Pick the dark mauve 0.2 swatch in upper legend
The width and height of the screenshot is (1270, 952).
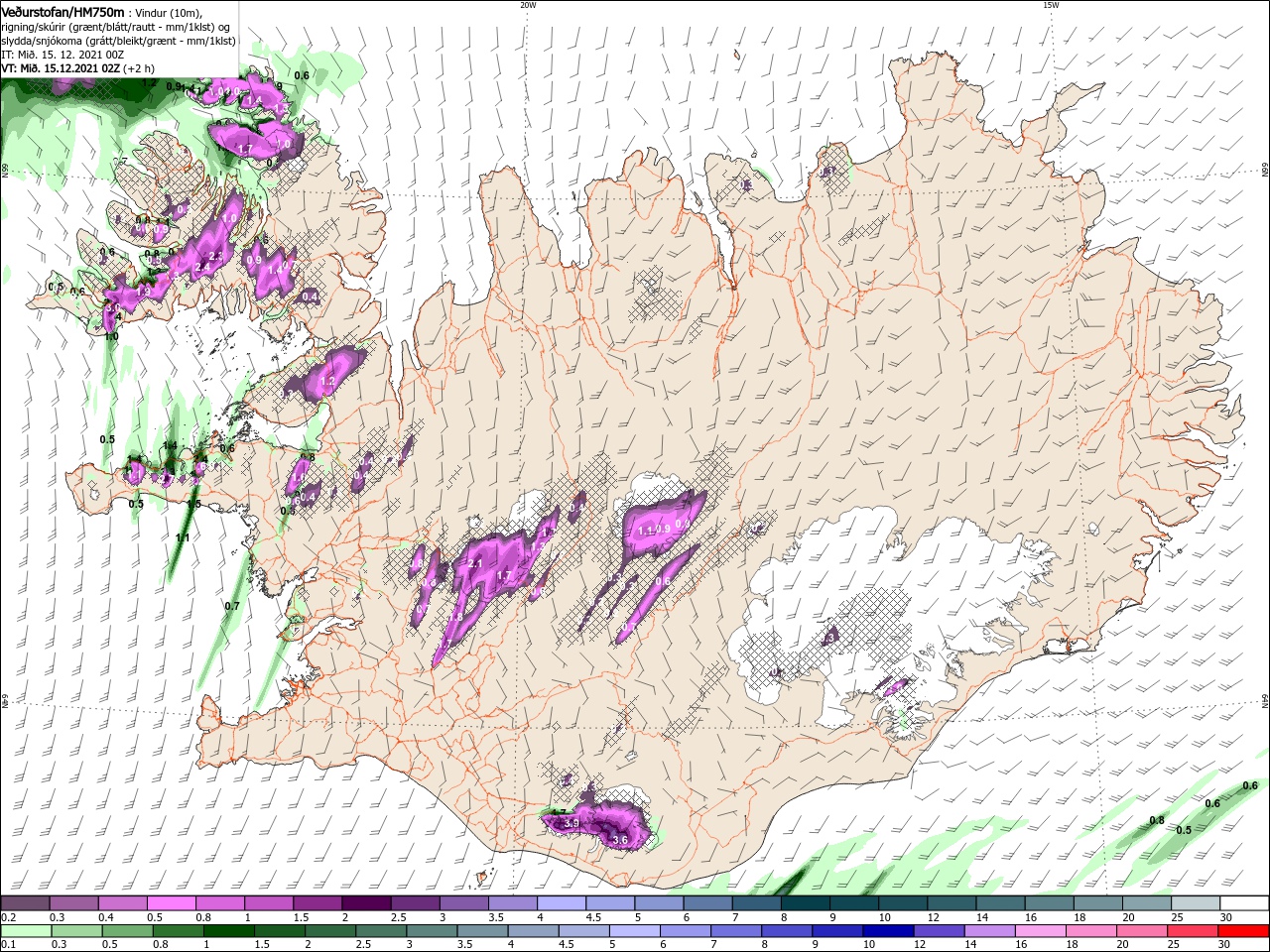click(x=25, y=903)
